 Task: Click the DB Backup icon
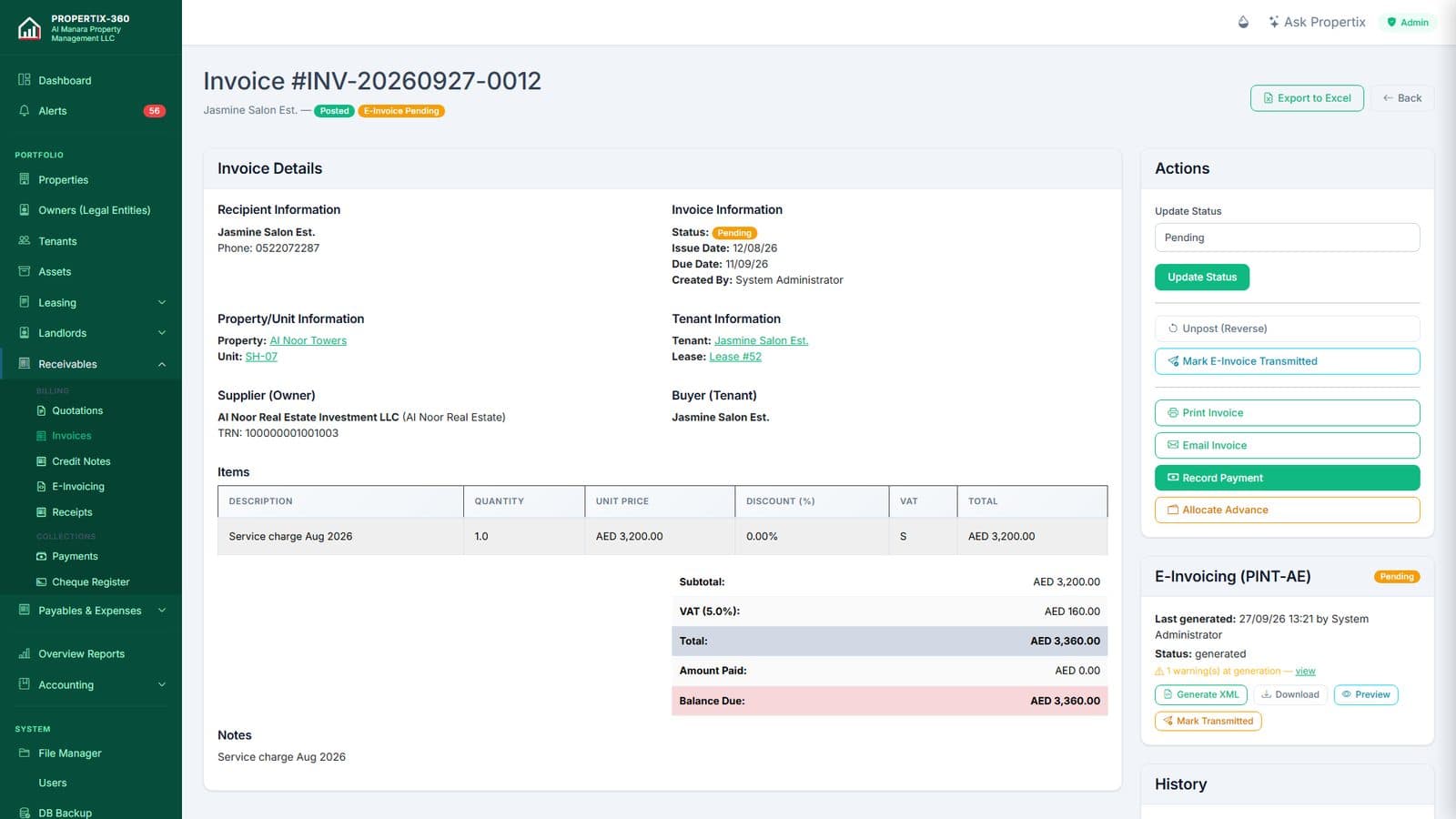(x=25, y=813)
